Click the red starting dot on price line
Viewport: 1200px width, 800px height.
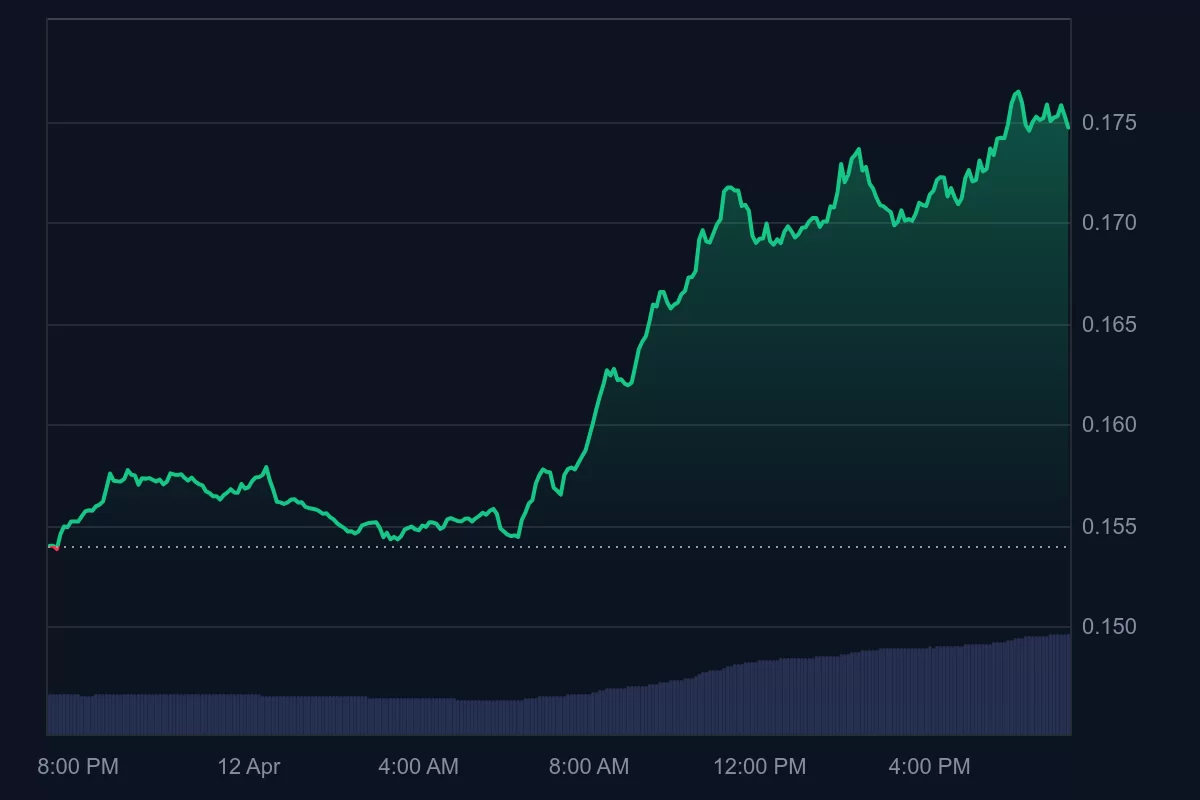(56, 548)
